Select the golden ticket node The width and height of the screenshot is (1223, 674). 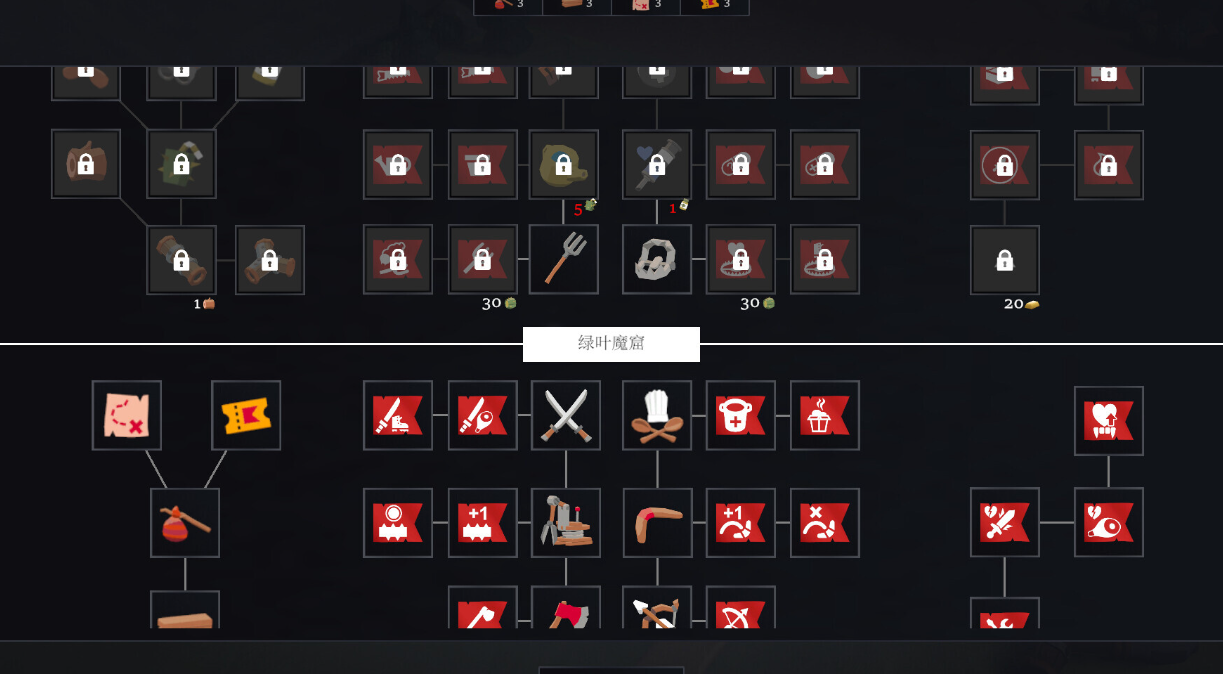tap(246, 415)
